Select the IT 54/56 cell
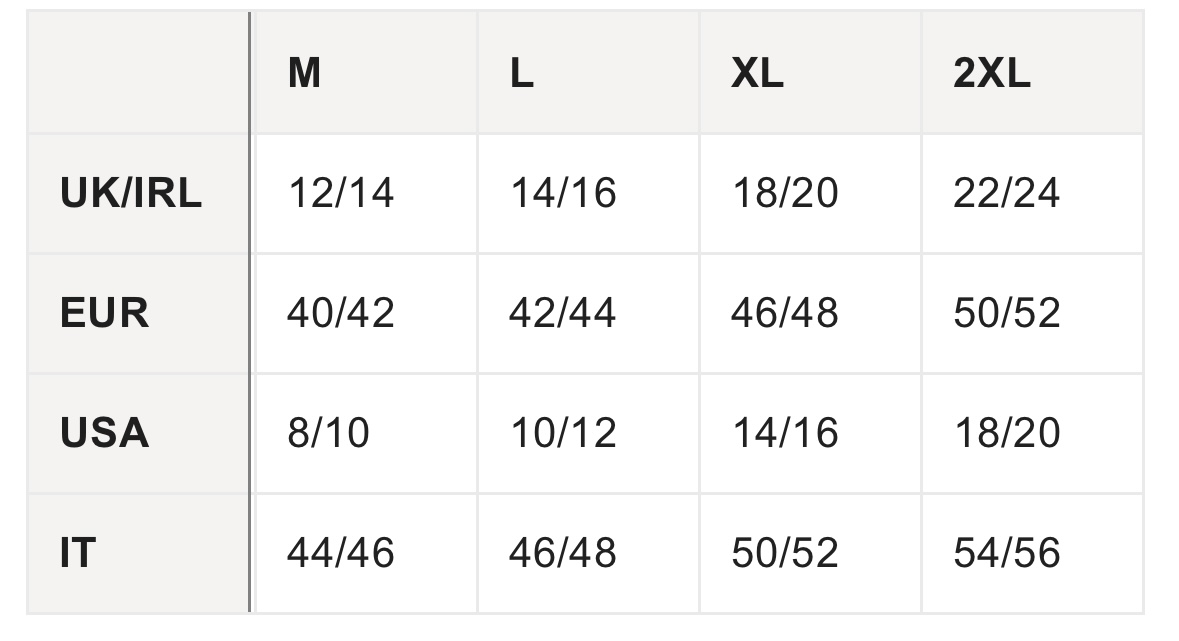The width and height of the screenshot is (1179, 641). click(1032, 553)
